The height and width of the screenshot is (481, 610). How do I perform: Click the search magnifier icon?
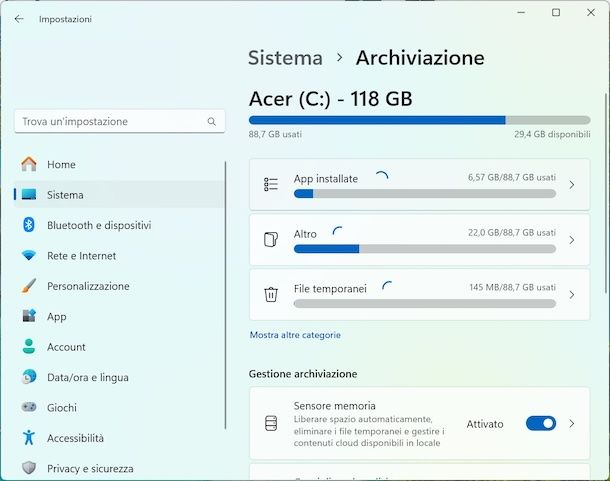(x=211, y=122)
